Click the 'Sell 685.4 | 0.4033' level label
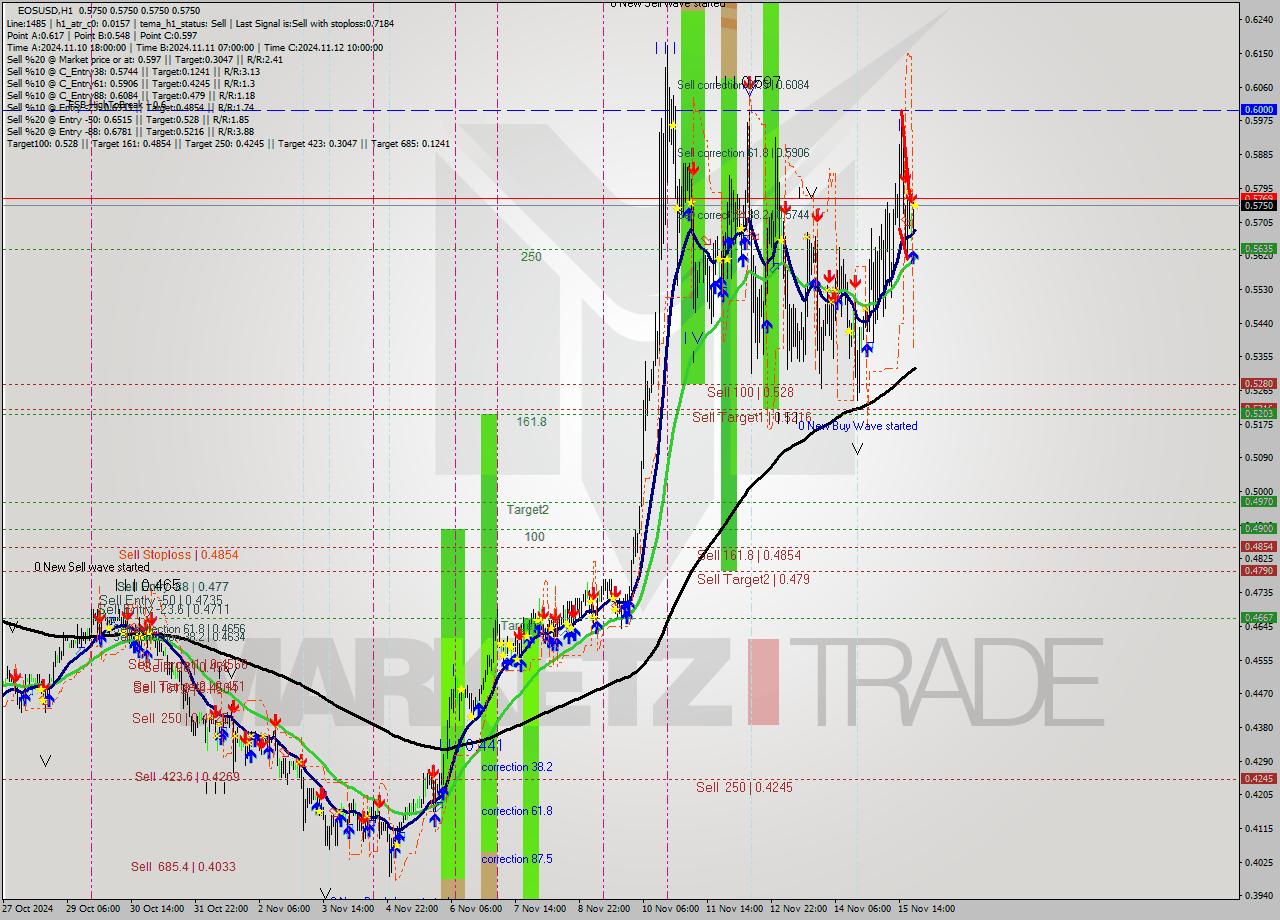1280x920 pixels. (183, 867)
